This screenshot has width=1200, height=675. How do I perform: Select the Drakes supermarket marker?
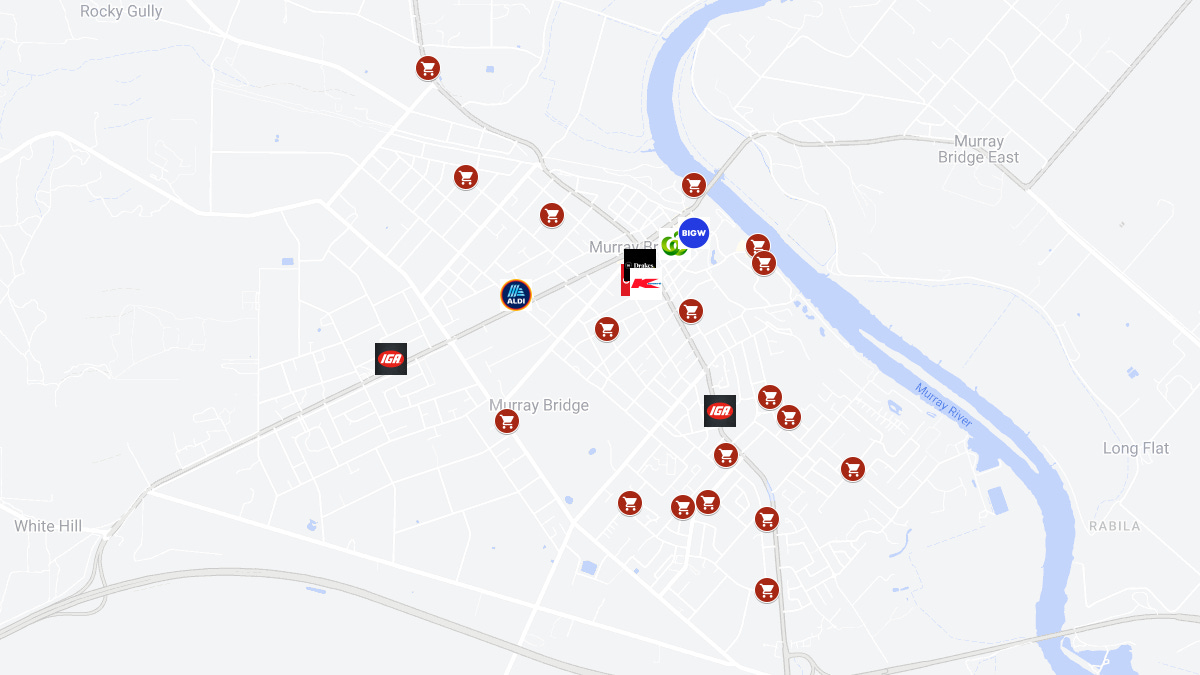pyautogui.click(x=640, y=262)
